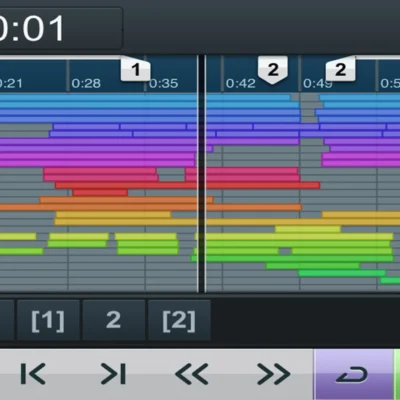
Task: Toggle the purple loop cycle button
Action: (x=353, y=374)
